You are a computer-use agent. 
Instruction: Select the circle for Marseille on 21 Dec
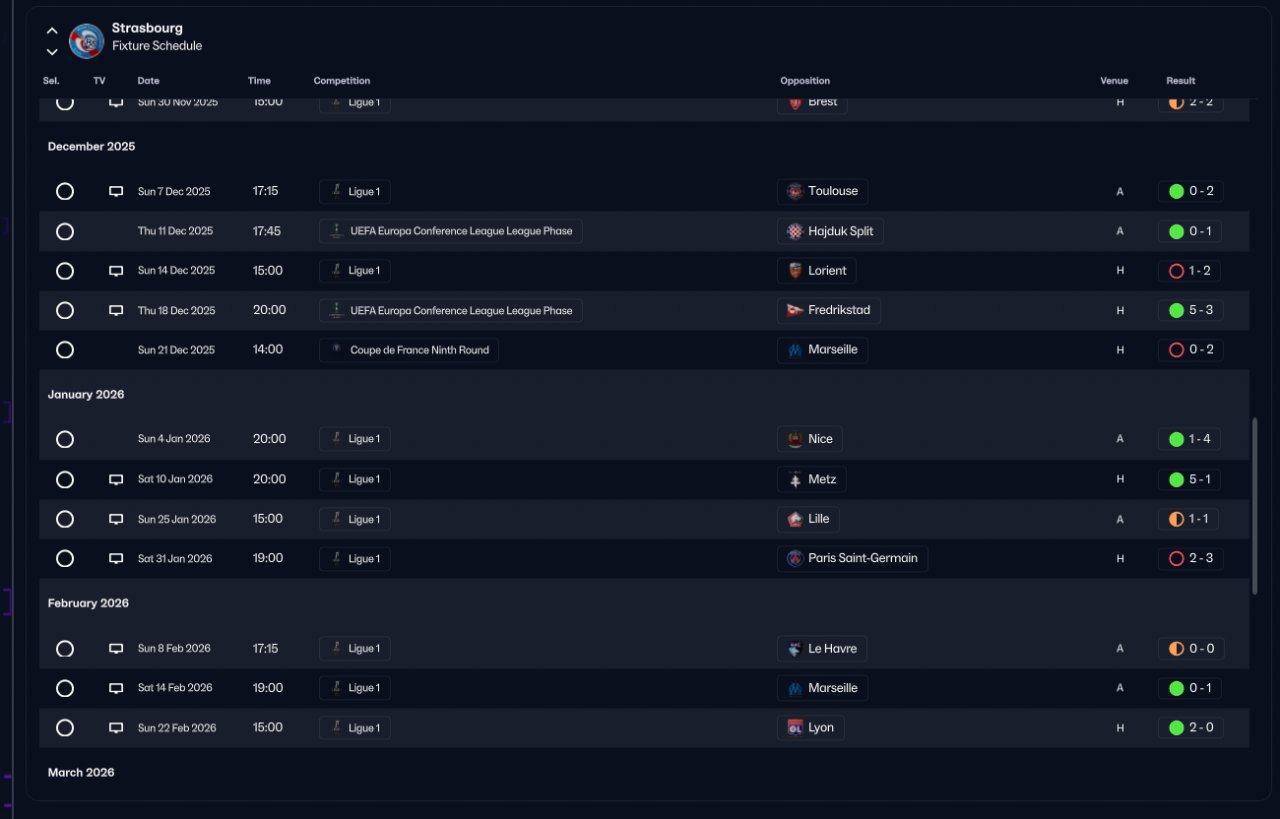(x=65, y=350)
